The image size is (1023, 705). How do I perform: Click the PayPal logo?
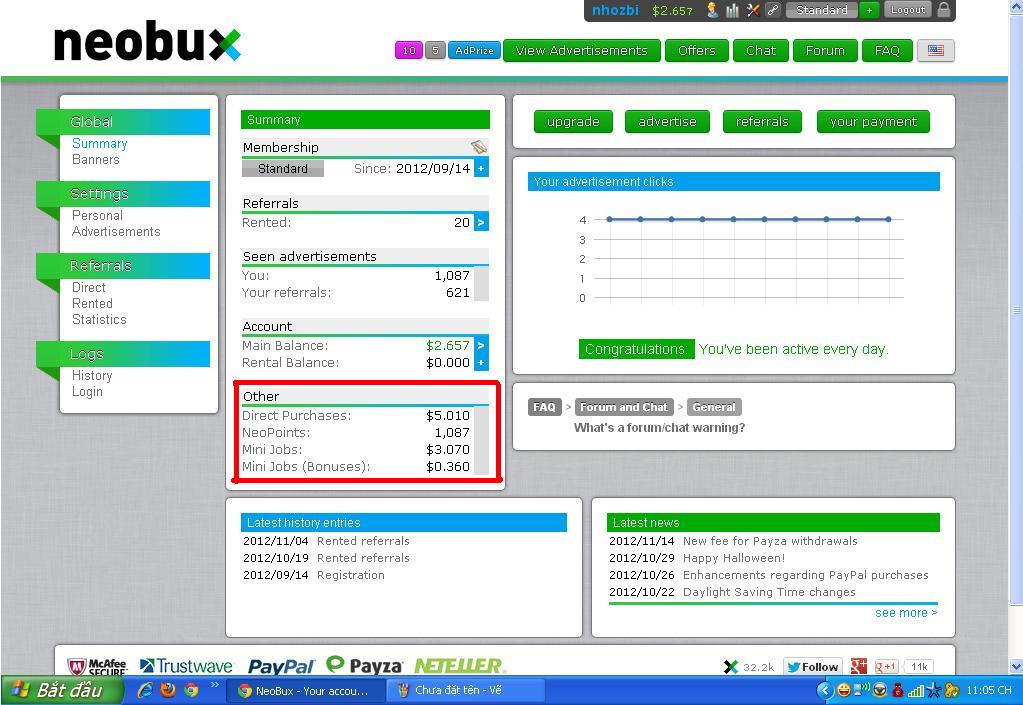point(281,667)
